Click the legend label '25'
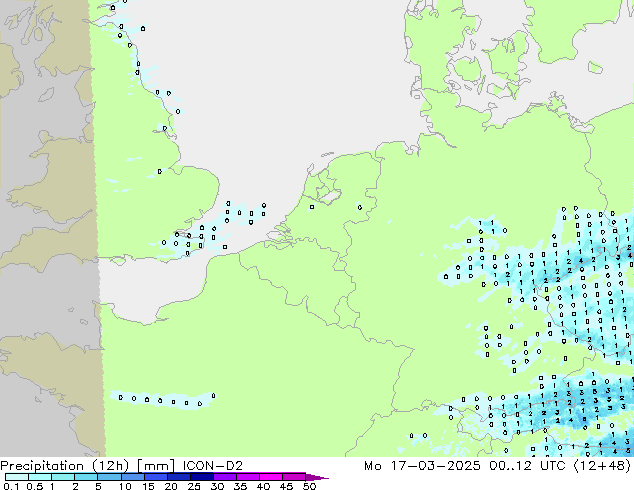 194,486
